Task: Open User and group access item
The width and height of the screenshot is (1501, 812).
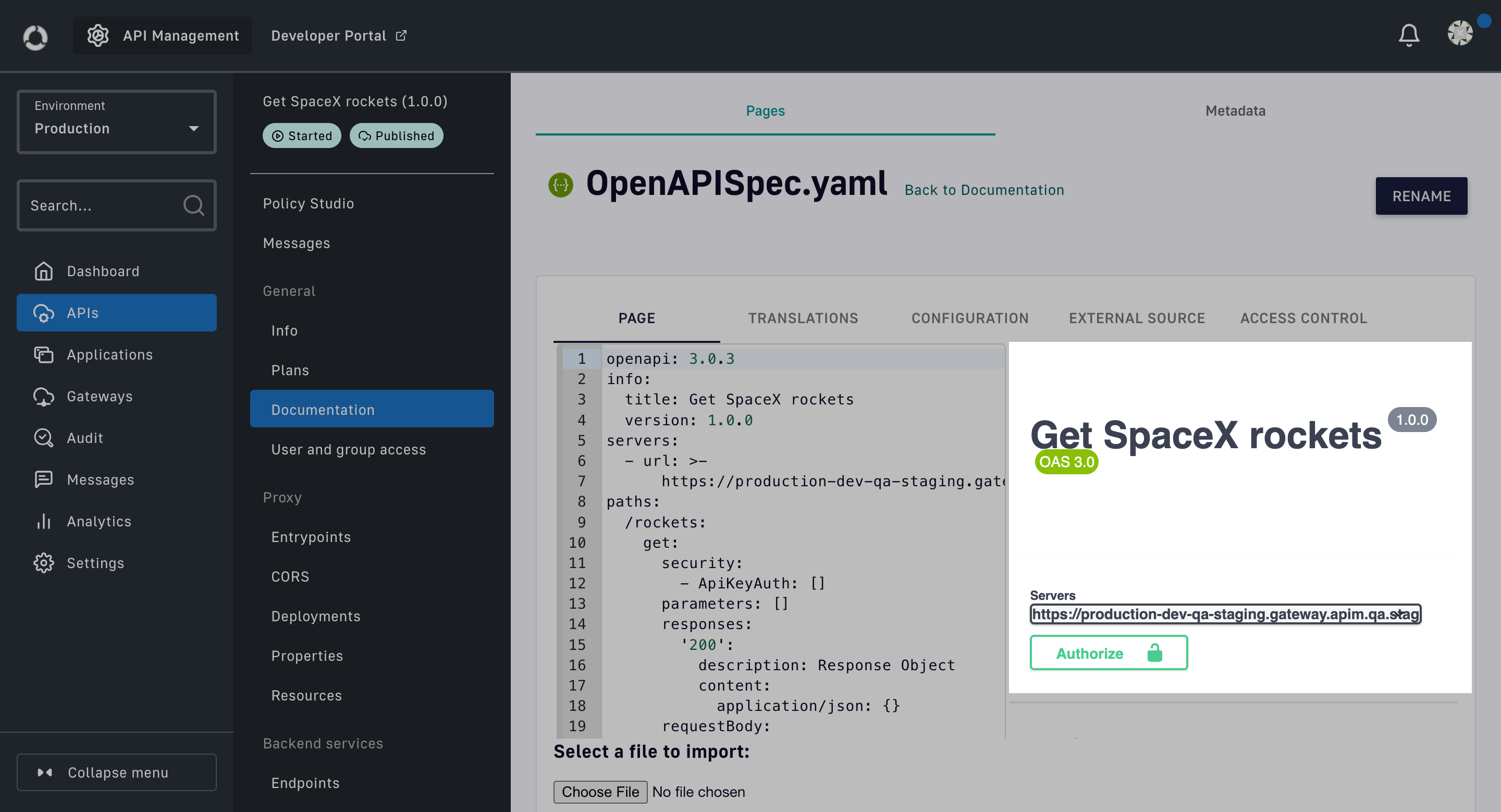Action: pyautogui.click(x=372, y=449)
